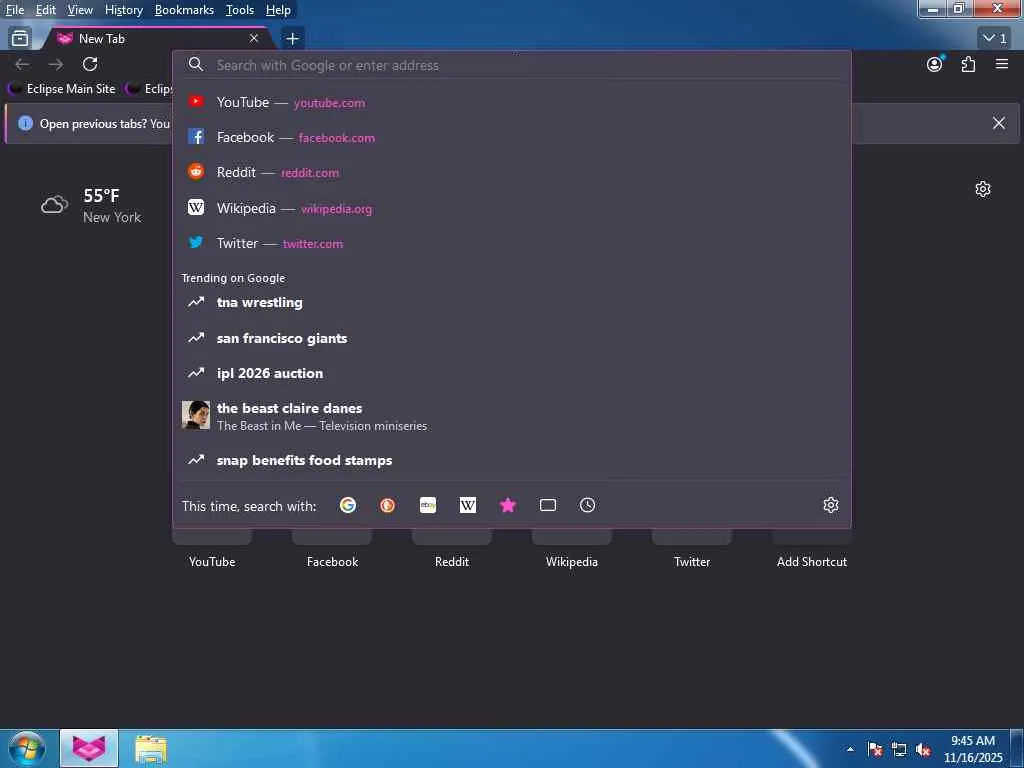
Task: Select YouTube youtube.com suggestion
Action: [x=512, y=102]
